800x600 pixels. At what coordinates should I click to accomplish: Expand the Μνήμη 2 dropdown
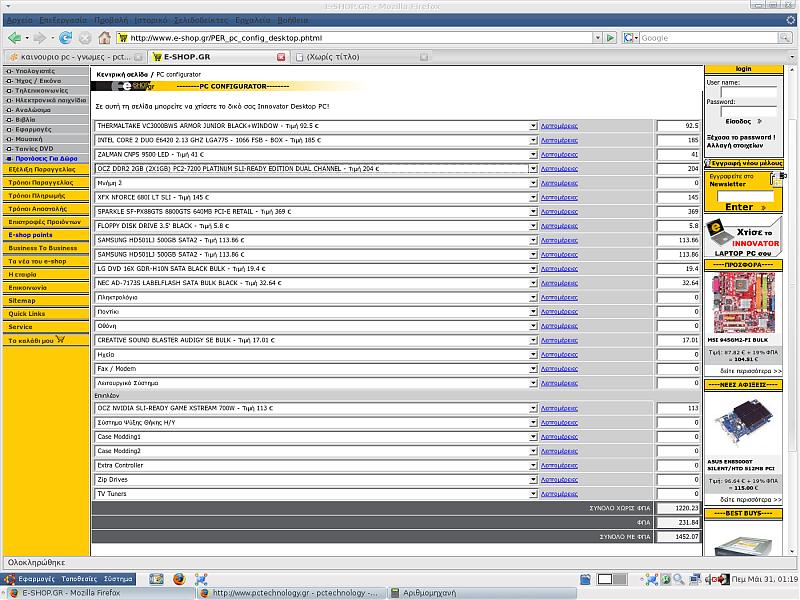click(533, 183)
